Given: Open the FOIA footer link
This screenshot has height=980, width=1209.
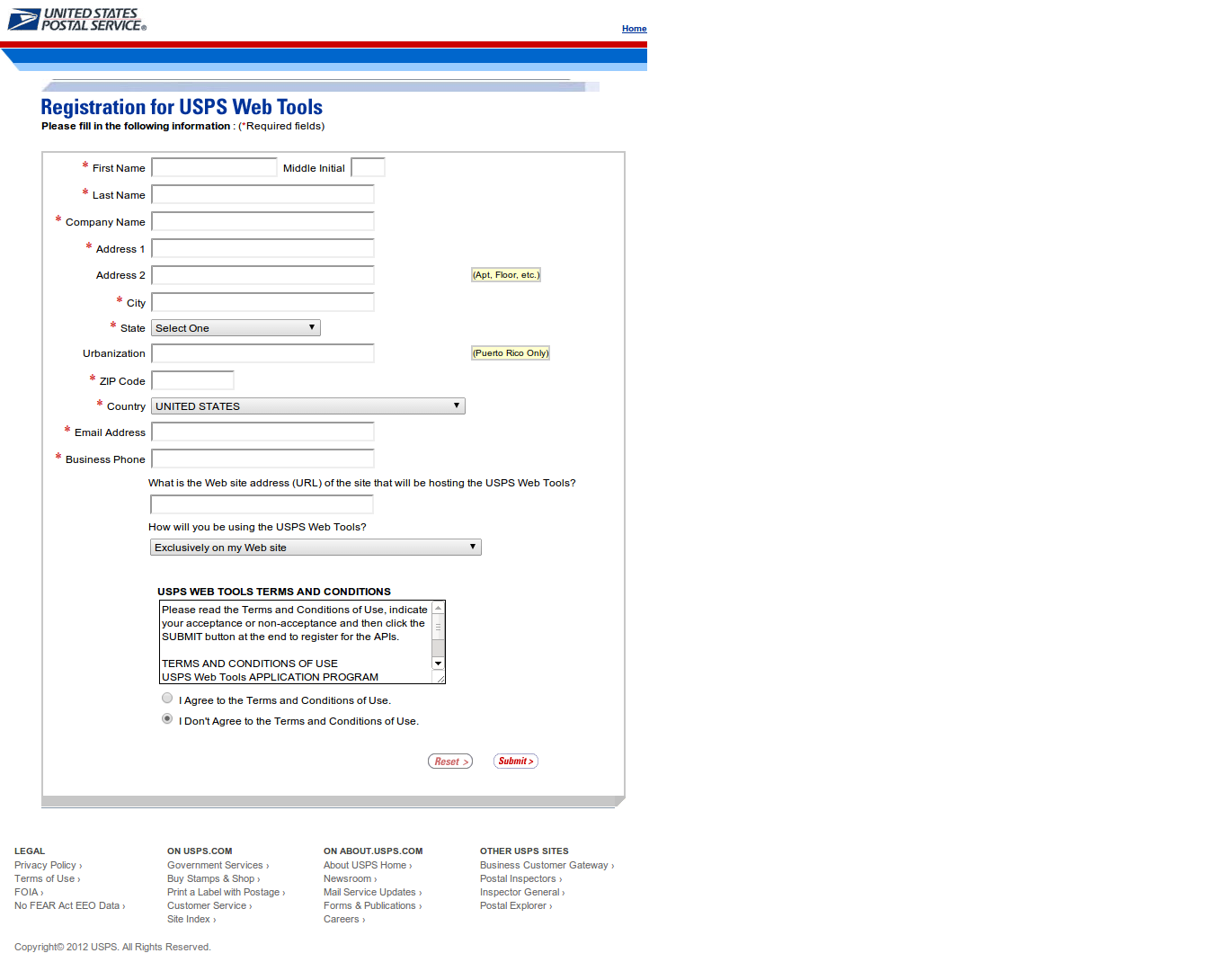Looking at the screenshot, I should pyautogui.click(x=29, y=893).
